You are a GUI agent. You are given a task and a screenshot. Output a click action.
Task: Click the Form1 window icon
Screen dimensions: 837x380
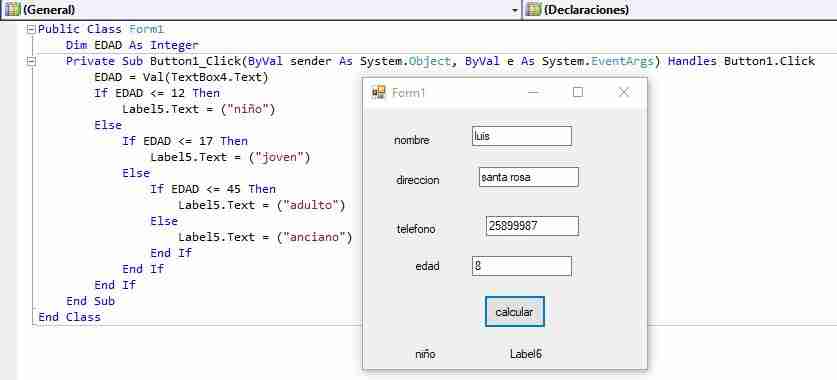tap(378, 92)
